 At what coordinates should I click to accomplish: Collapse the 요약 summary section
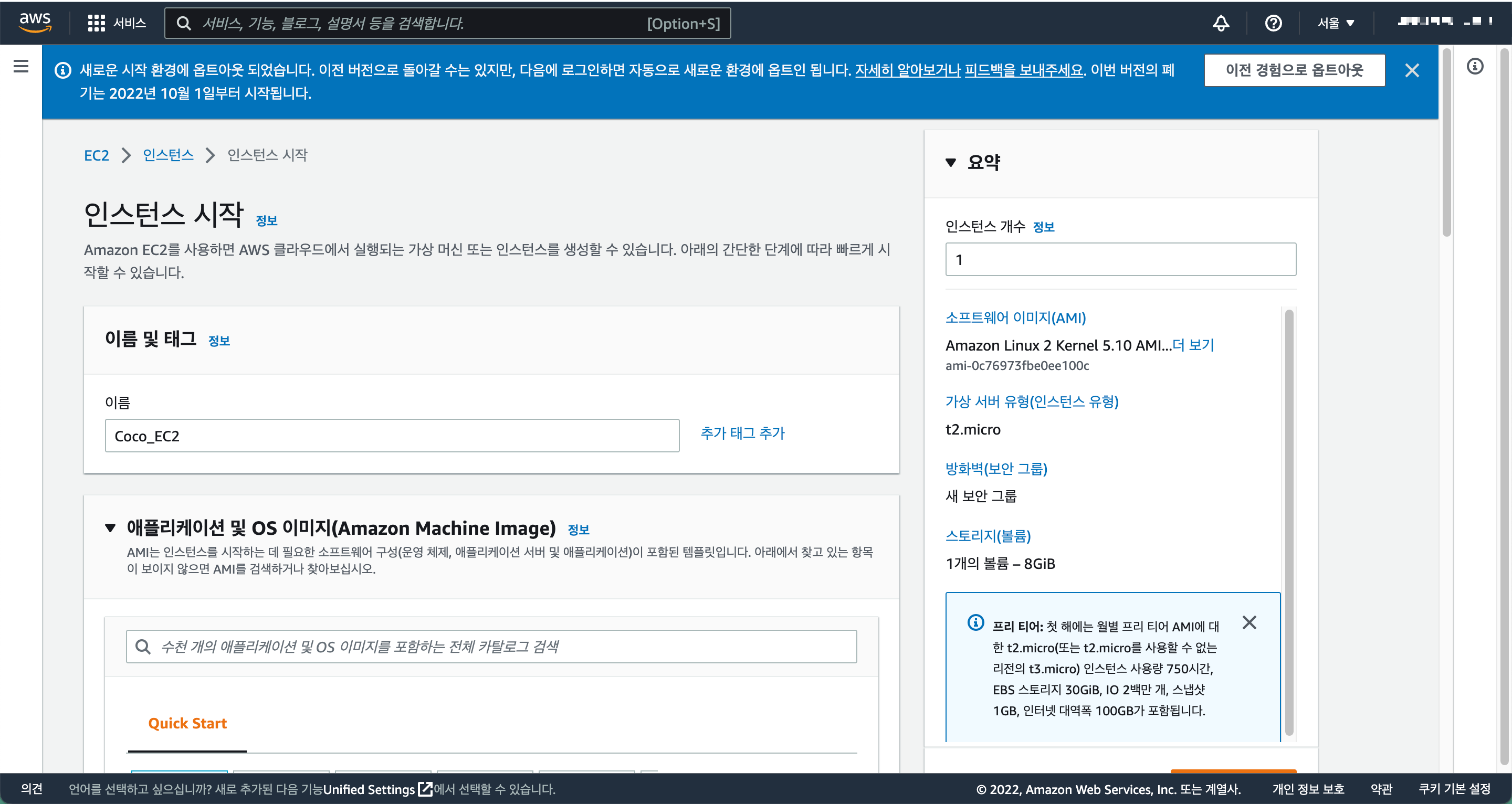click(x=951, y=162)
